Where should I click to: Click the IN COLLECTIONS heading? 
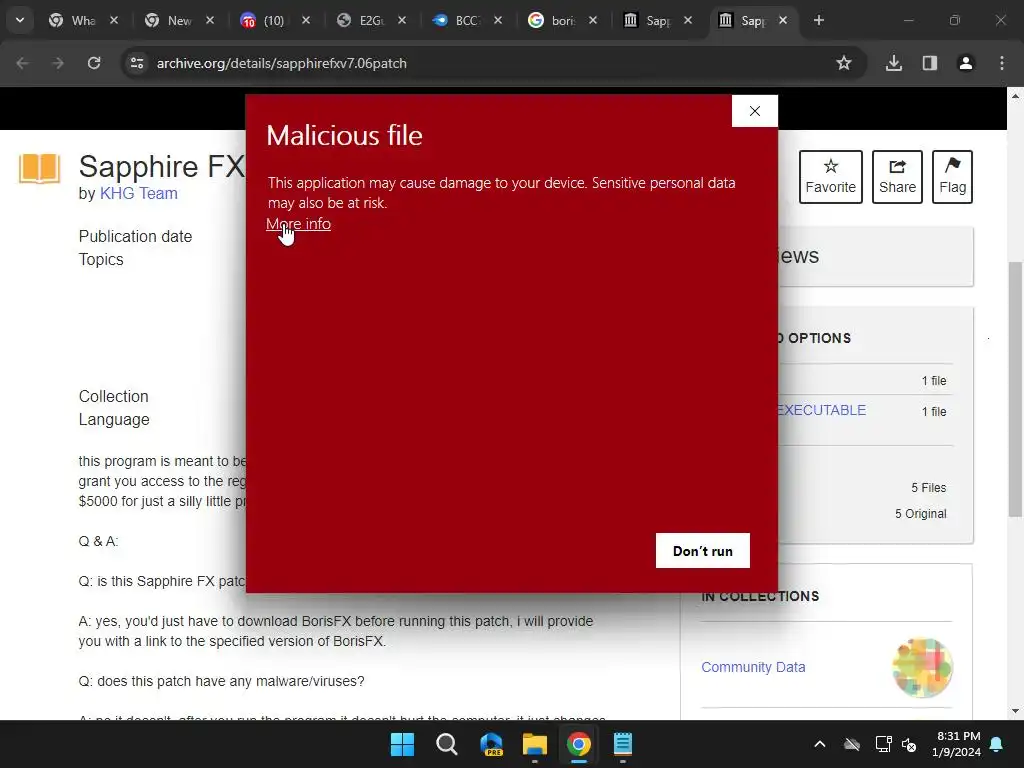(x=760, y=596)
